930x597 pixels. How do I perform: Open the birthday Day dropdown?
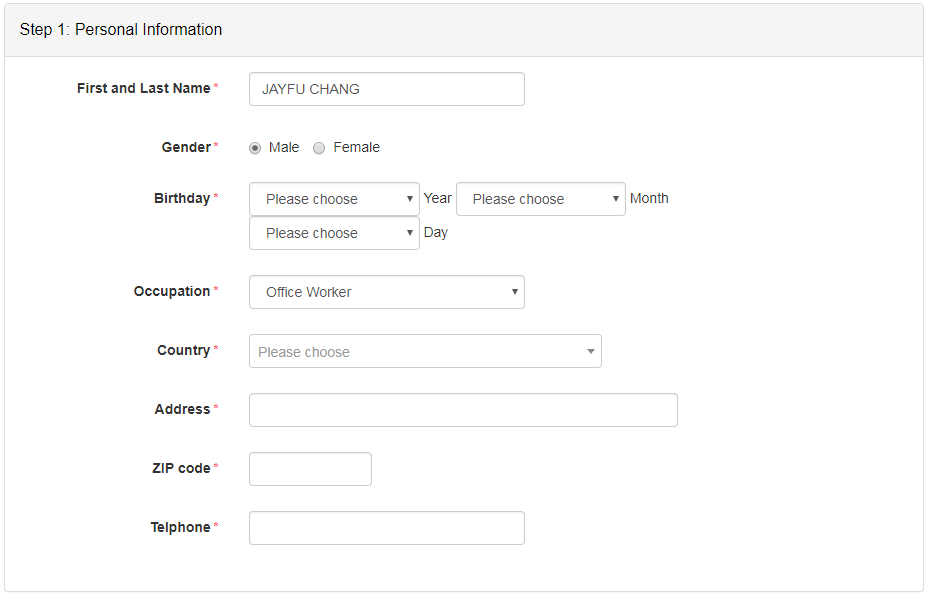pos(335,233)
